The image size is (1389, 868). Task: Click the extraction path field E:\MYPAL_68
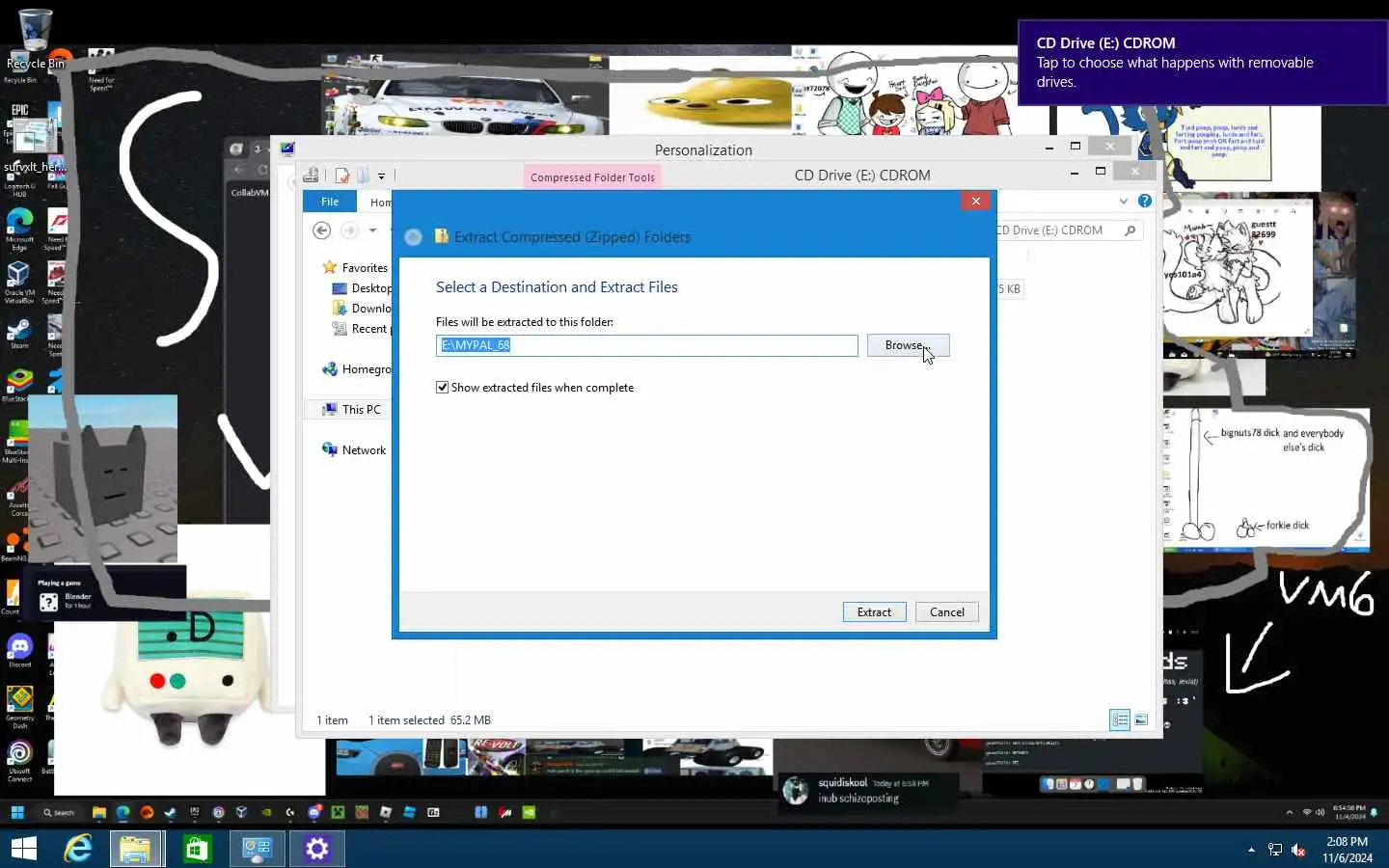point(646,345)
